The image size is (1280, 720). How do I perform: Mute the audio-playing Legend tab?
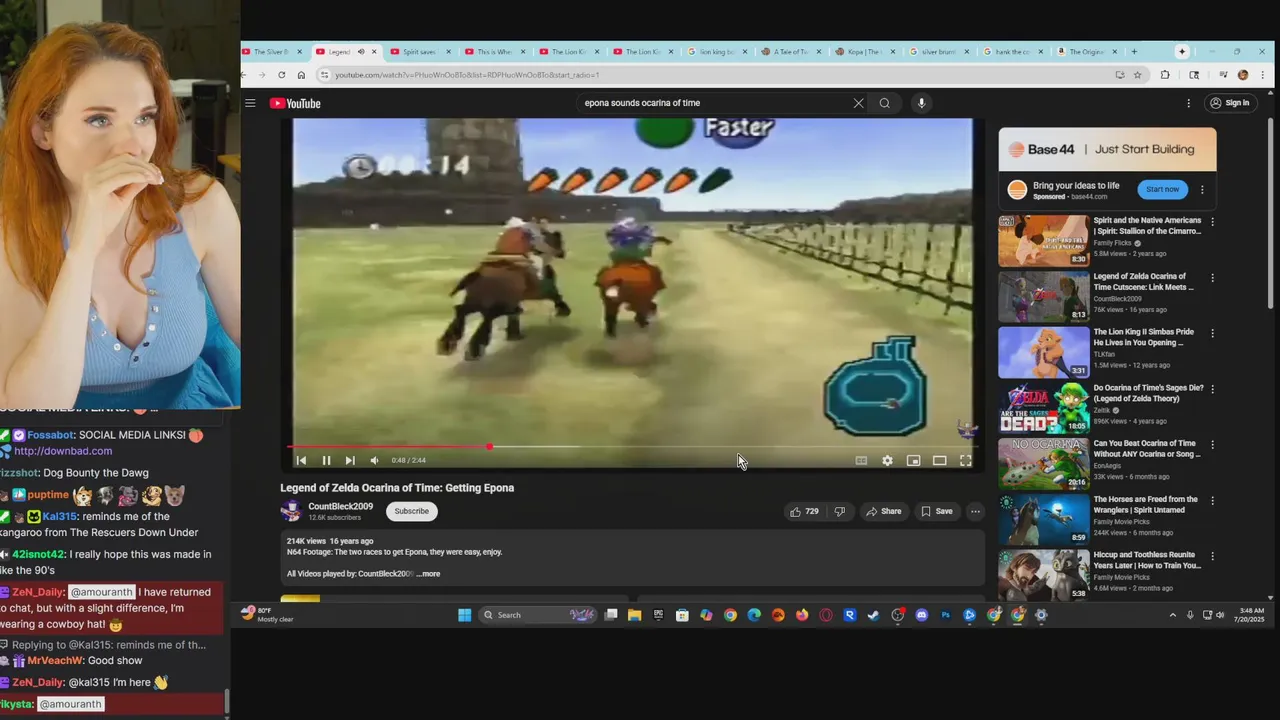click(361, 52)
